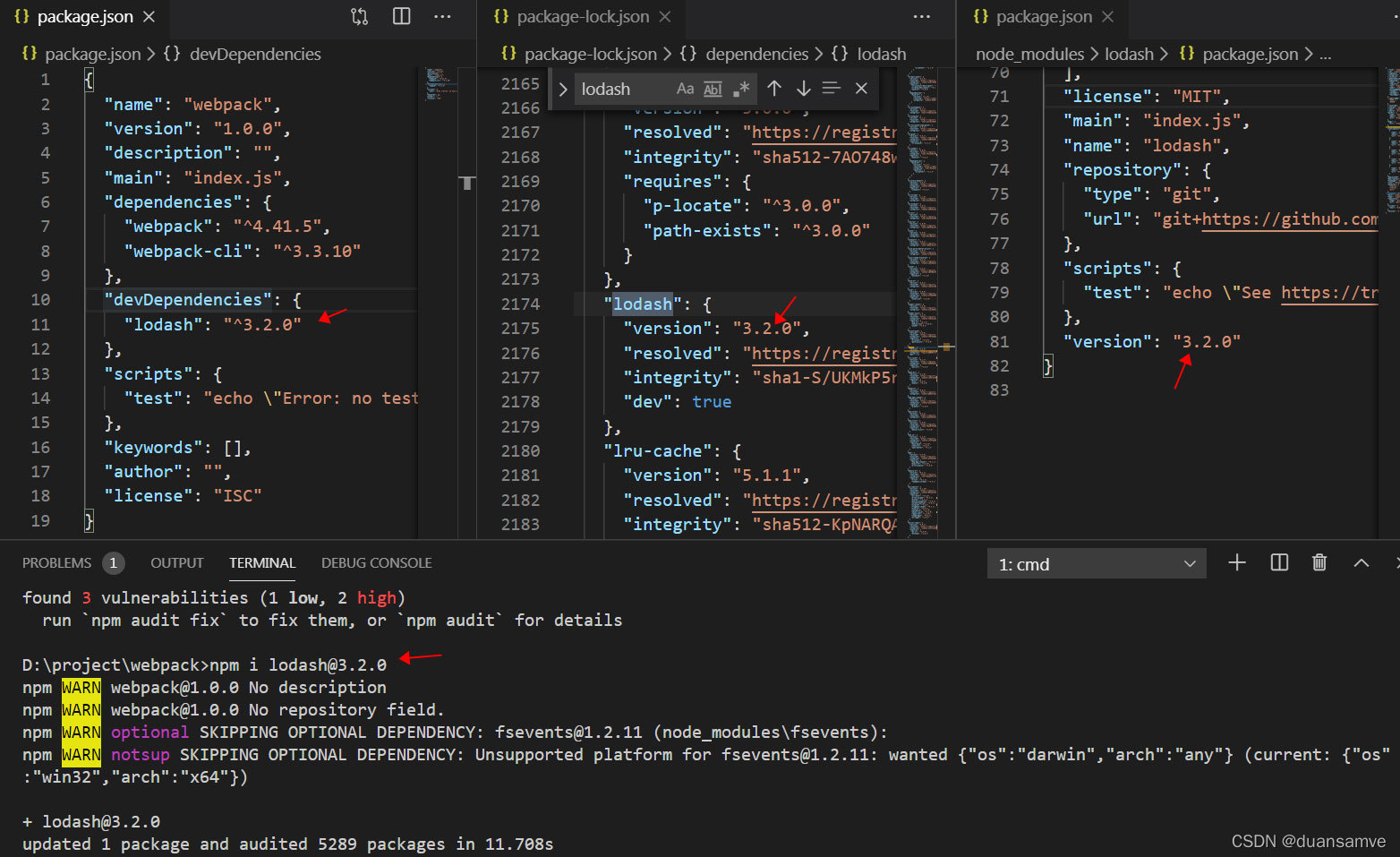Open the DEBUG CONSOLE panel tab
Screen dimensions: 1400x857
[x=377, y=562]
